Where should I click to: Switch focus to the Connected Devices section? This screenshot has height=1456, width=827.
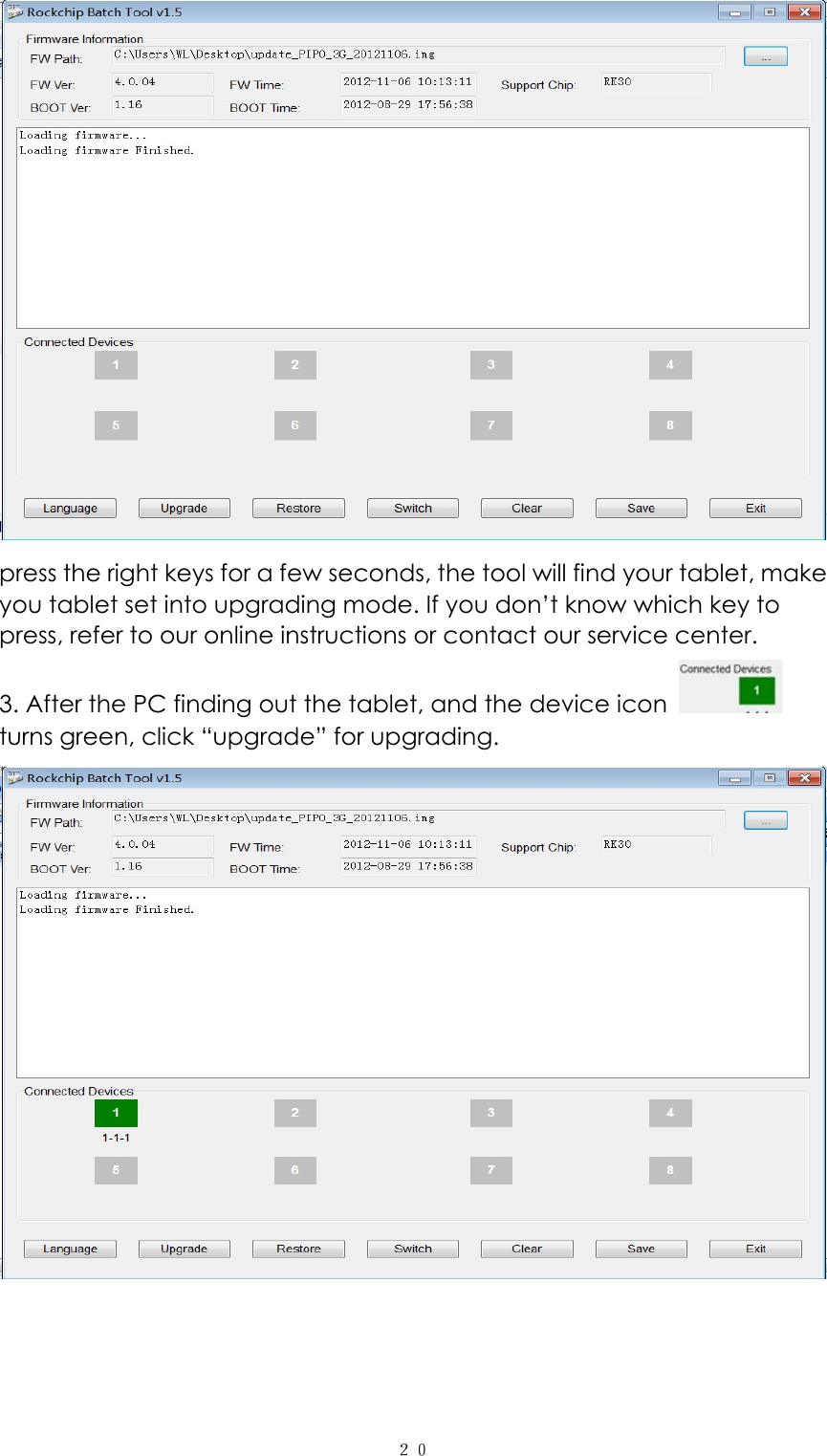tap(77, 341)
